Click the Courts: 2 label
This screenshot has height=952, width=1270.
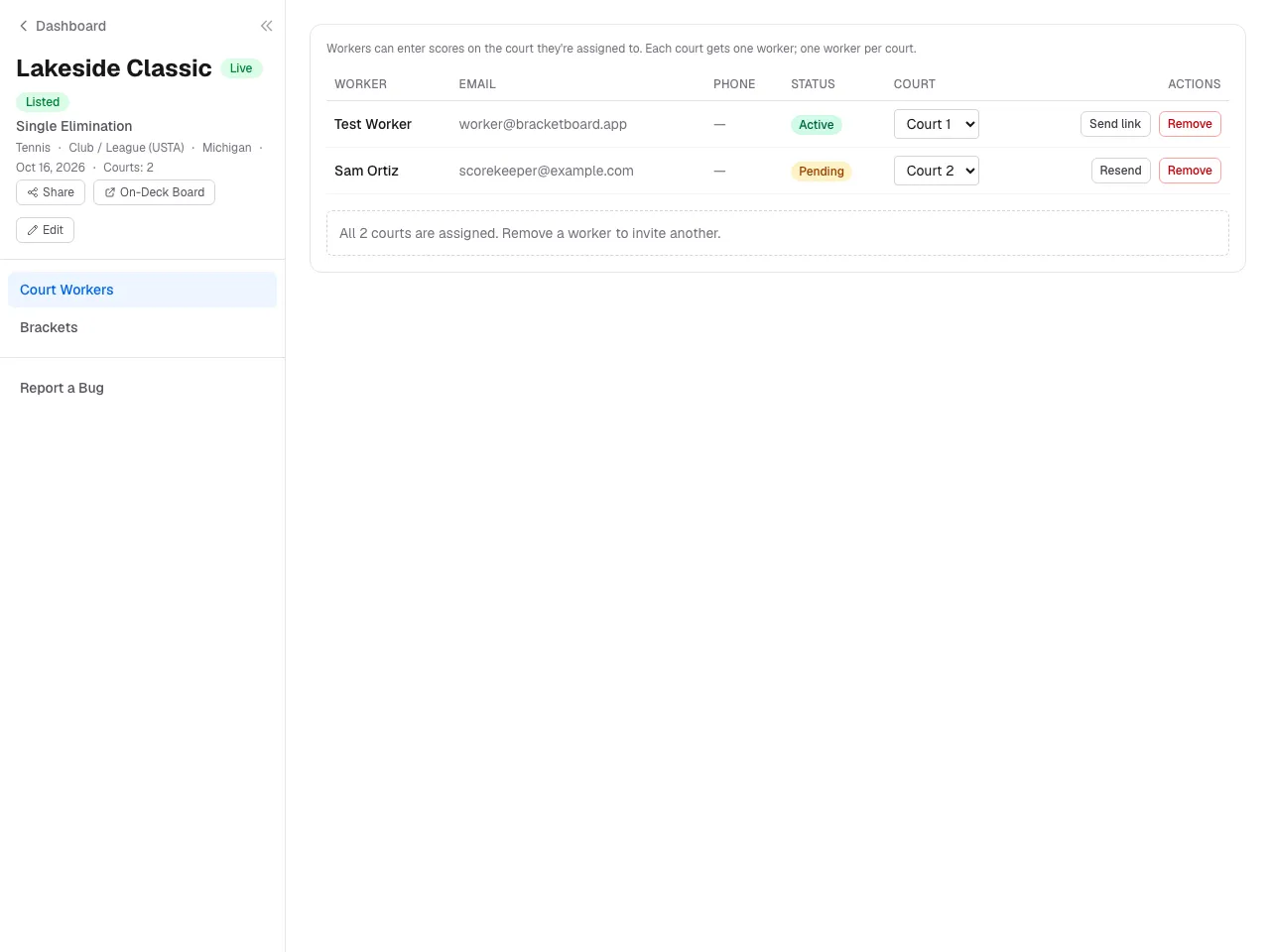point(128,168)
